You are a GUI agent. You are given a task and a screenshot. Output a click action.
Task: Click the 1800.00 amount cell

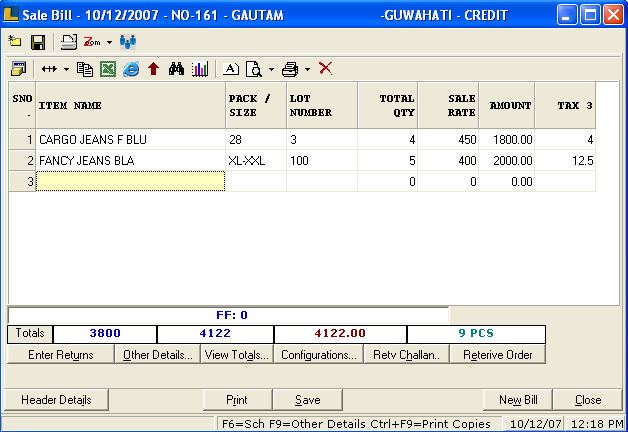[x=507, y=140]
